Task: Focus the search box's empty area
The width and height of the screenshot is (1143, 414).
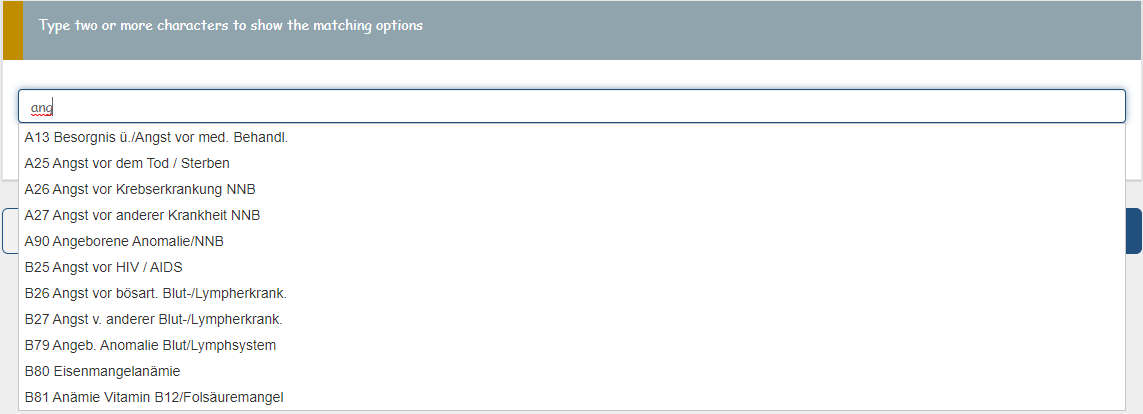Action: (600, 107)
